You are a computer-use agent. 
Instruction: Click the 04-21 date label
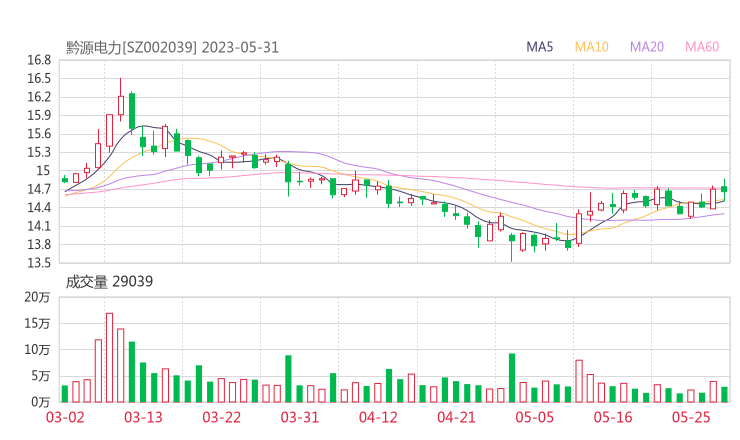point(456,417)
